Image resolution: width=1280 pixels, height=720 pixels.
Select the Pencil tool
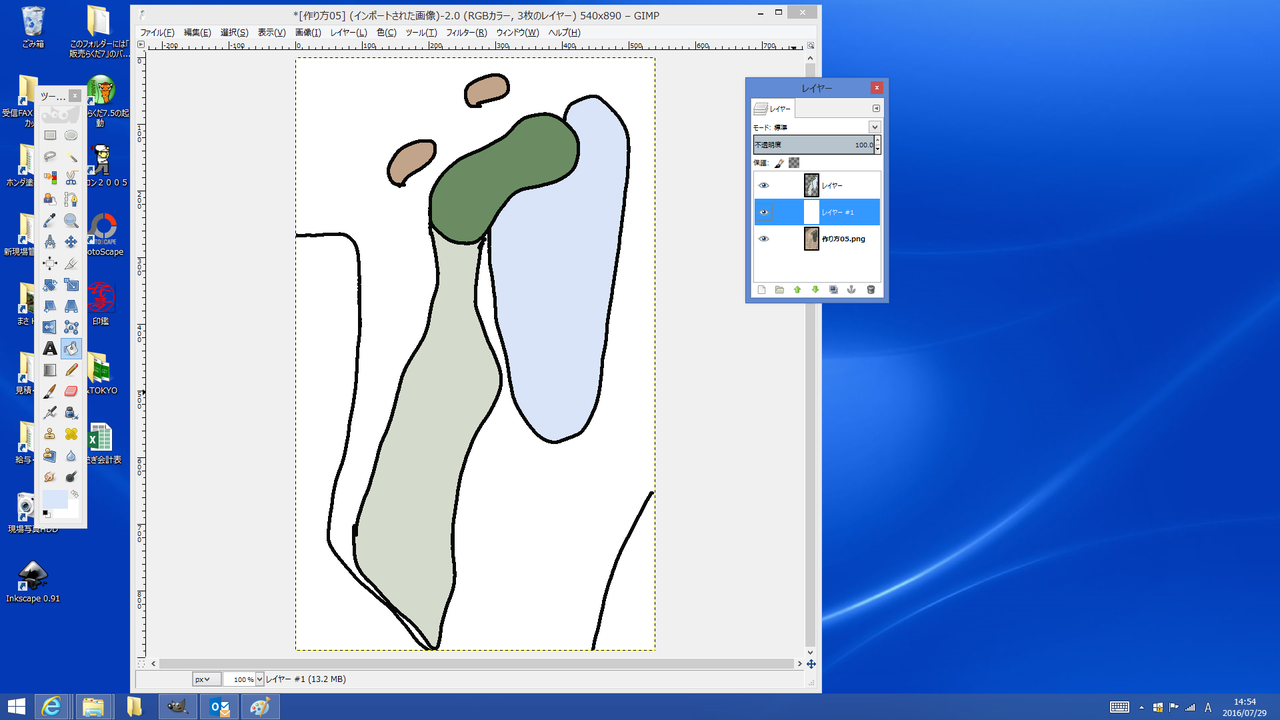coord(71,370)
